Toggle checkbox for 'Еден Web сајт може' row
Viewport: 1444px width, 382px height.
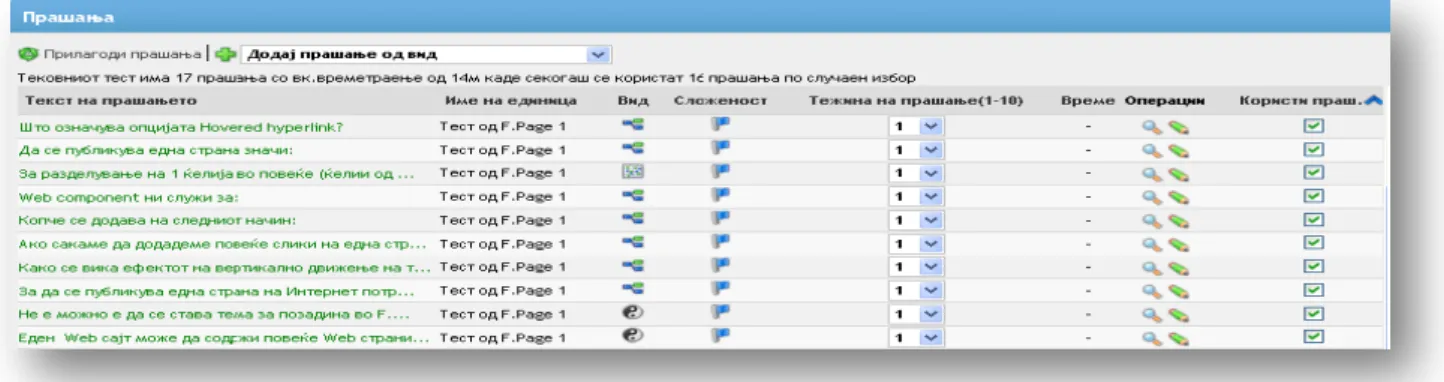(1313, 337)
